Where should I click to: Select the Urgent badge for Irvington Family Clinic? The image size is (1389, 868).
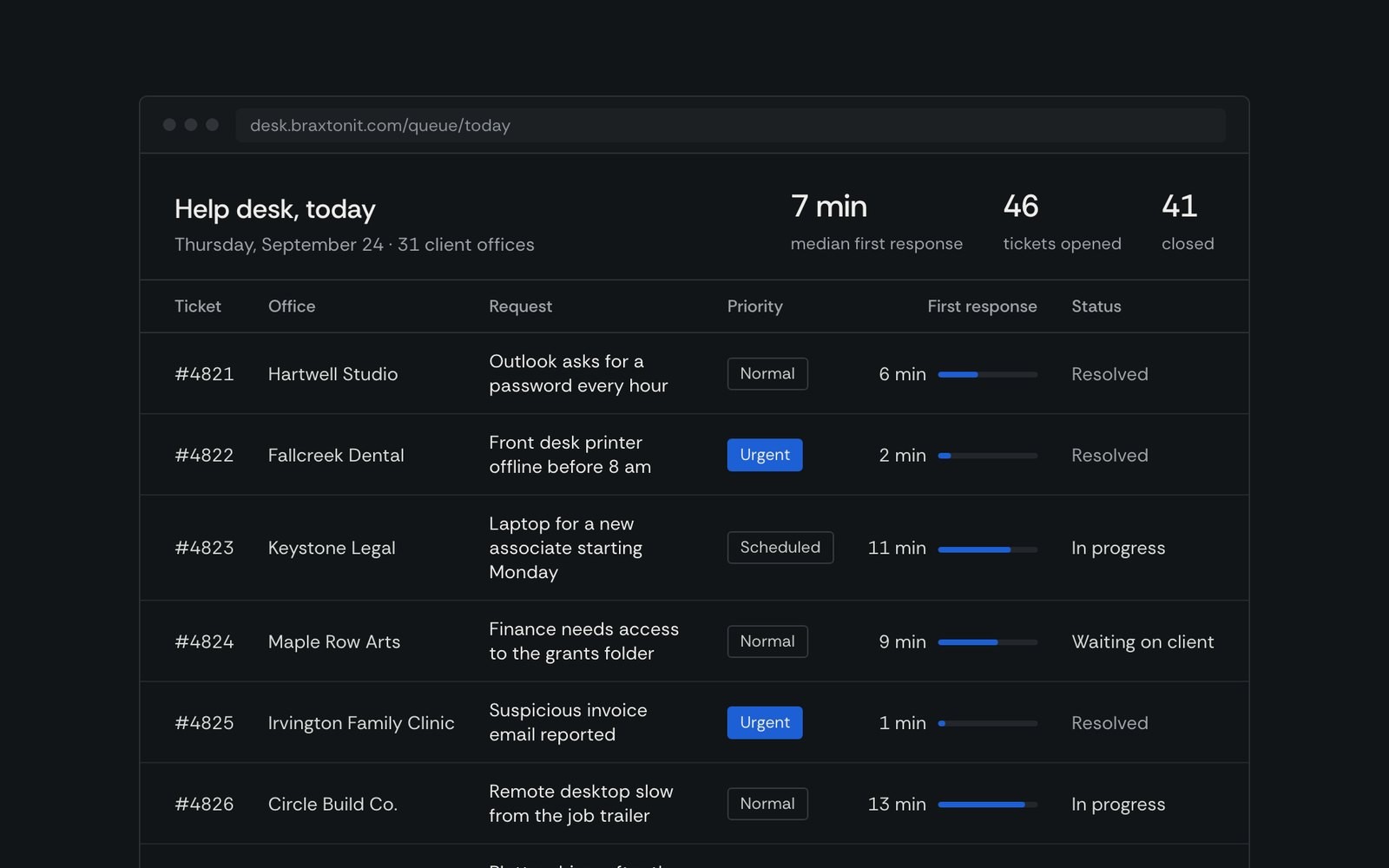tap(765, 723)
